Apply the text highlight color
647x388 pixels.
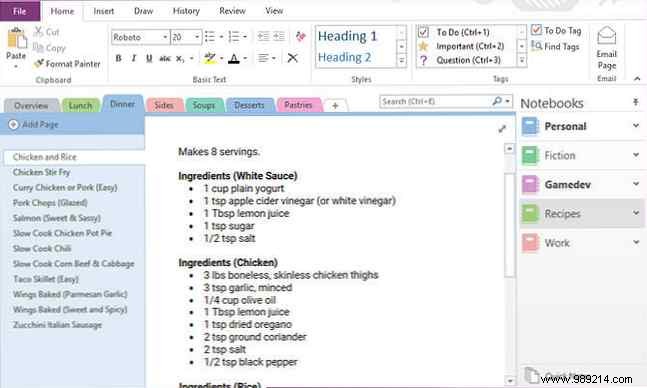click(x=210, y=58)
